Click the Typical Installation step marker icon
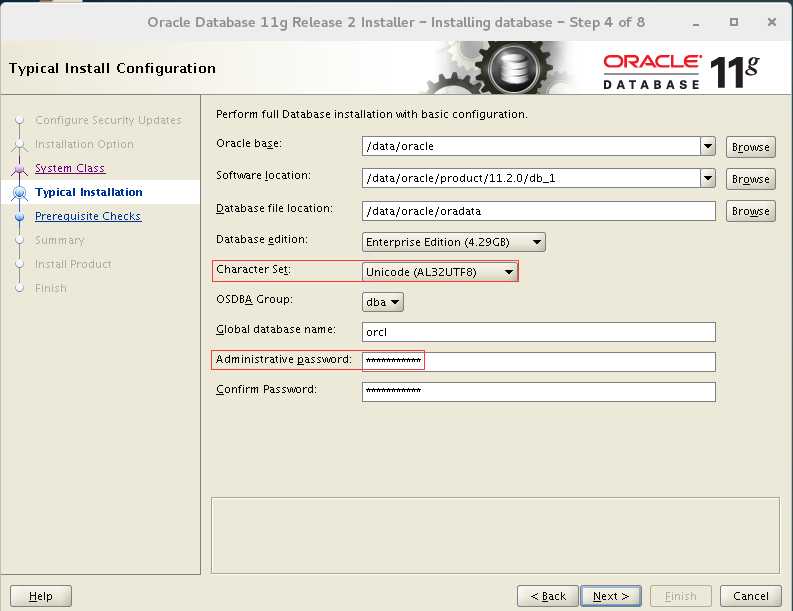 [19, 193]
